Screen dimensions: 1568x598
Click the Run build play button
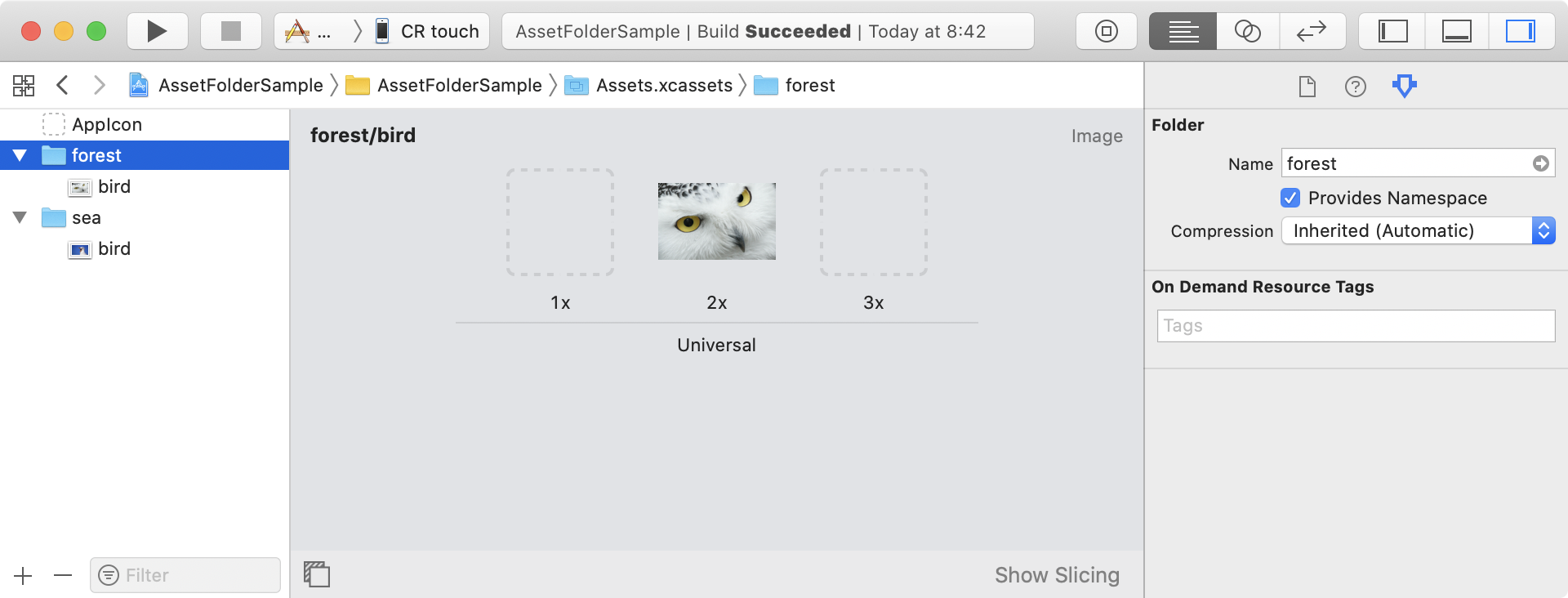[157, 31]
